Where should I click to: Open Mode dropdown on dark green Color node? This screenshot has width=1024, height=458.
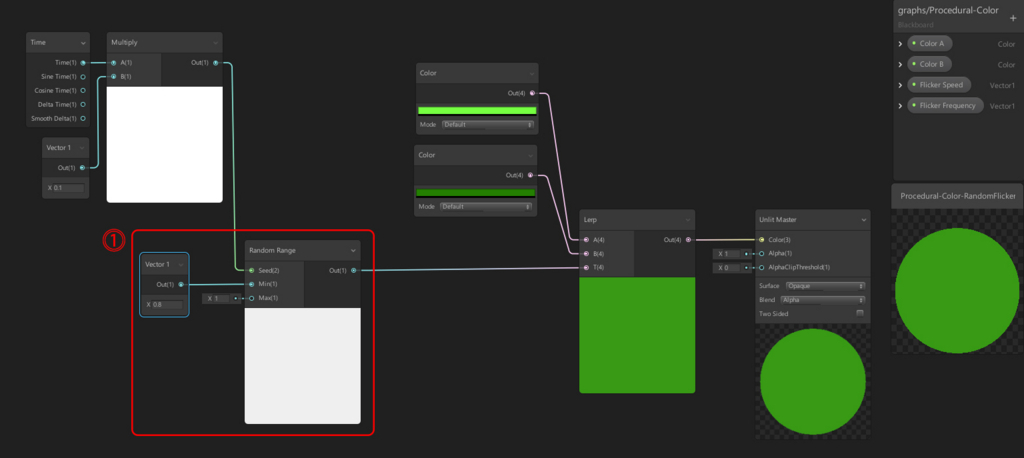[486, 206]
